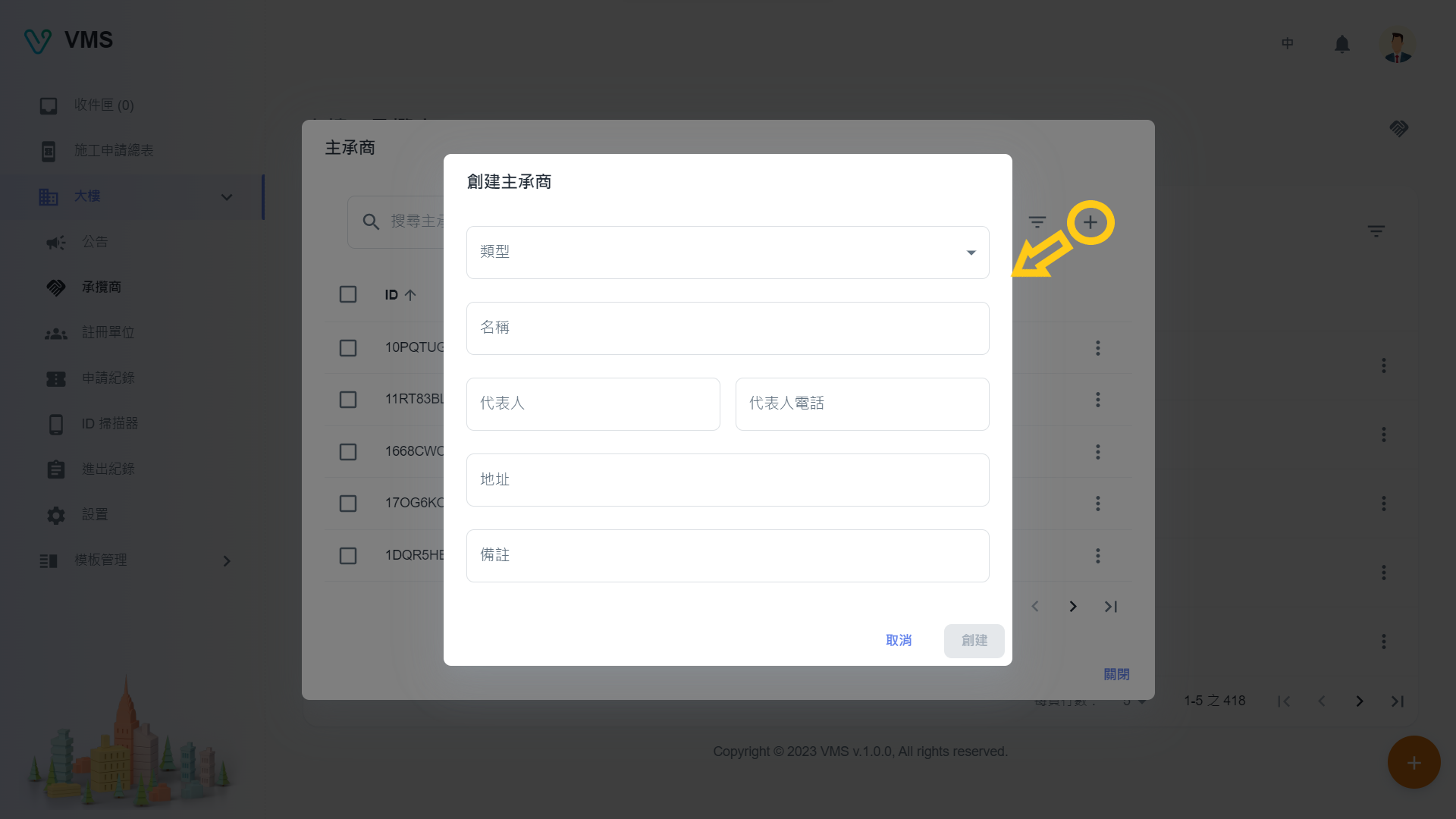This screenshot has height=819, width=1456.
Task: Click the orange floating add button
Action: point(1413,762)
